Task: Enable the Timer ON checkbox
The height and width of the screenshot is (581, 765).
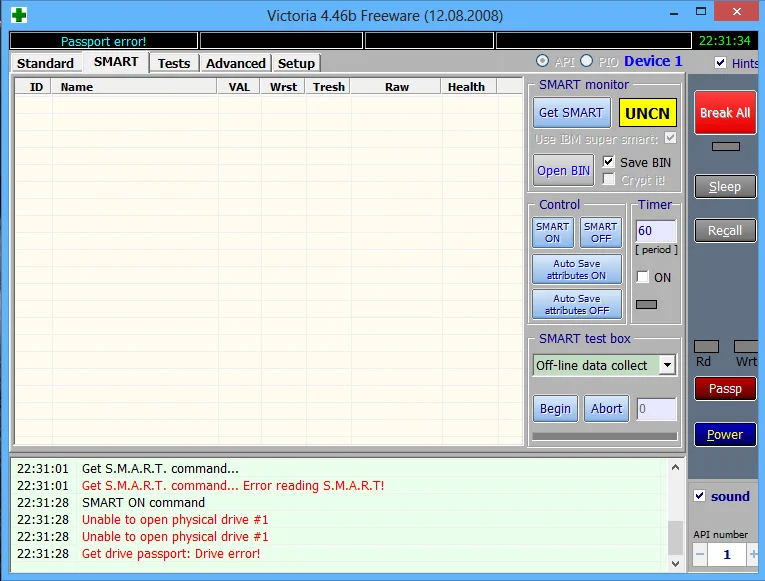Action: pos(643,277)
